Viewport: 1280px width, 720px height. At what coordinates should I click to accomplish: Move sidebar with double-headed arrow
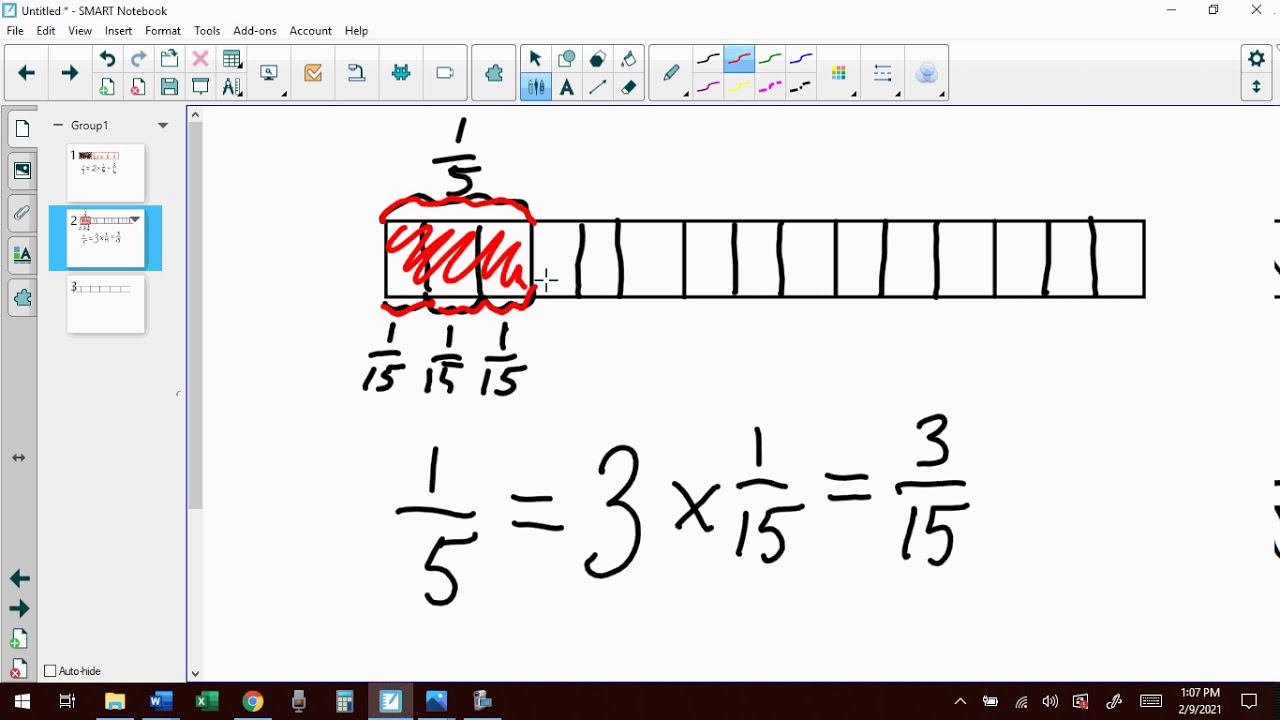[19, 458]
